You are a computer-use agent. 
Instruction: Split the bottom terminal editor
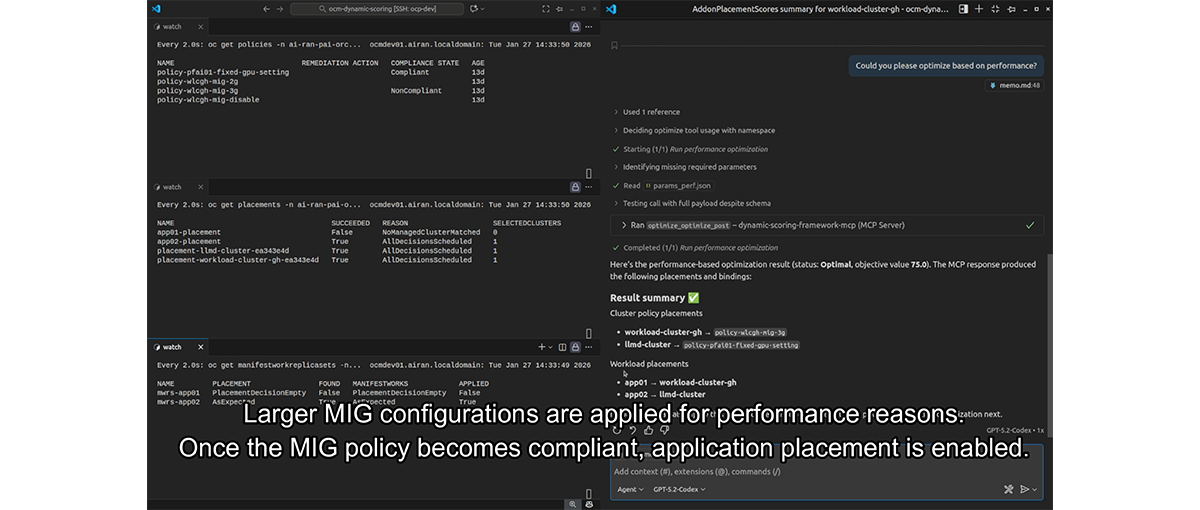(x=562, y=347)
